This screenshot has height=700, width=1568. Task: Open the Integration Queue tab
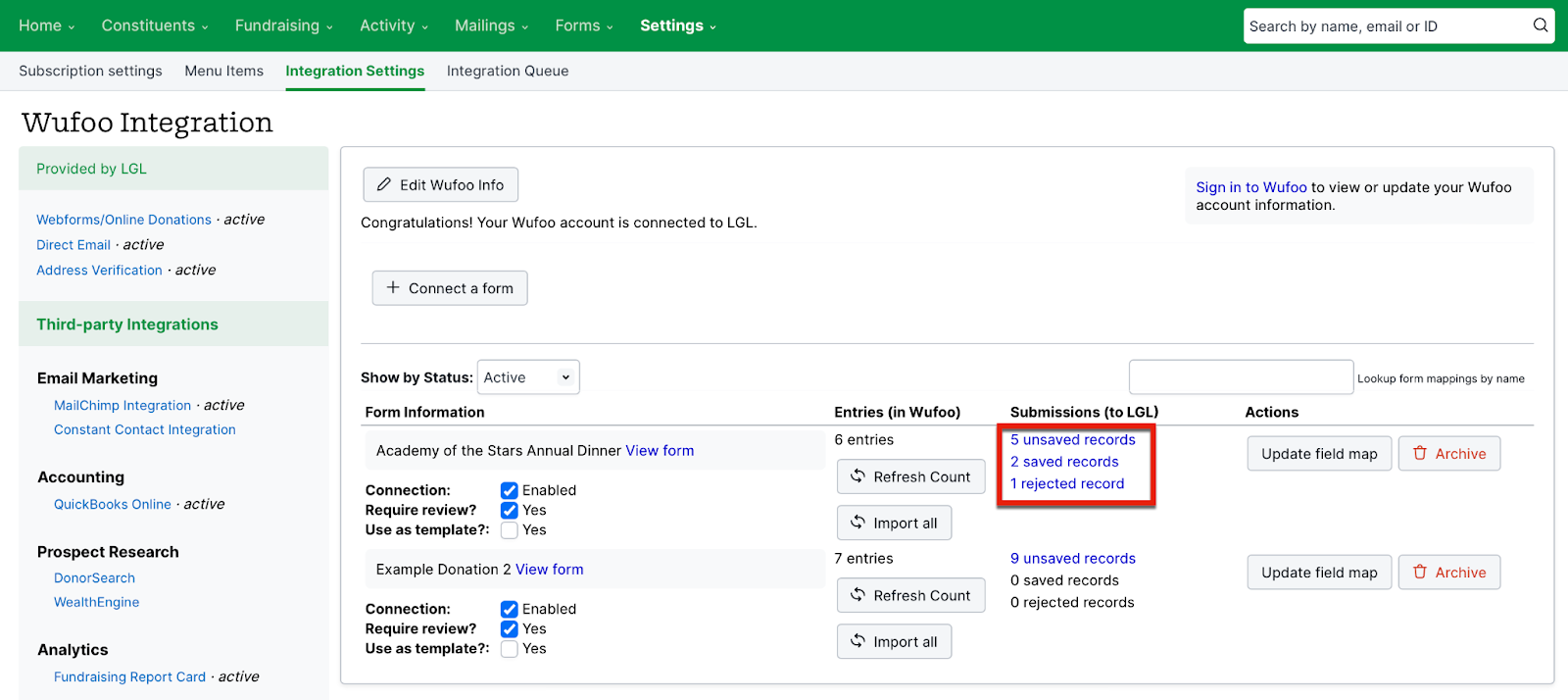508,71
